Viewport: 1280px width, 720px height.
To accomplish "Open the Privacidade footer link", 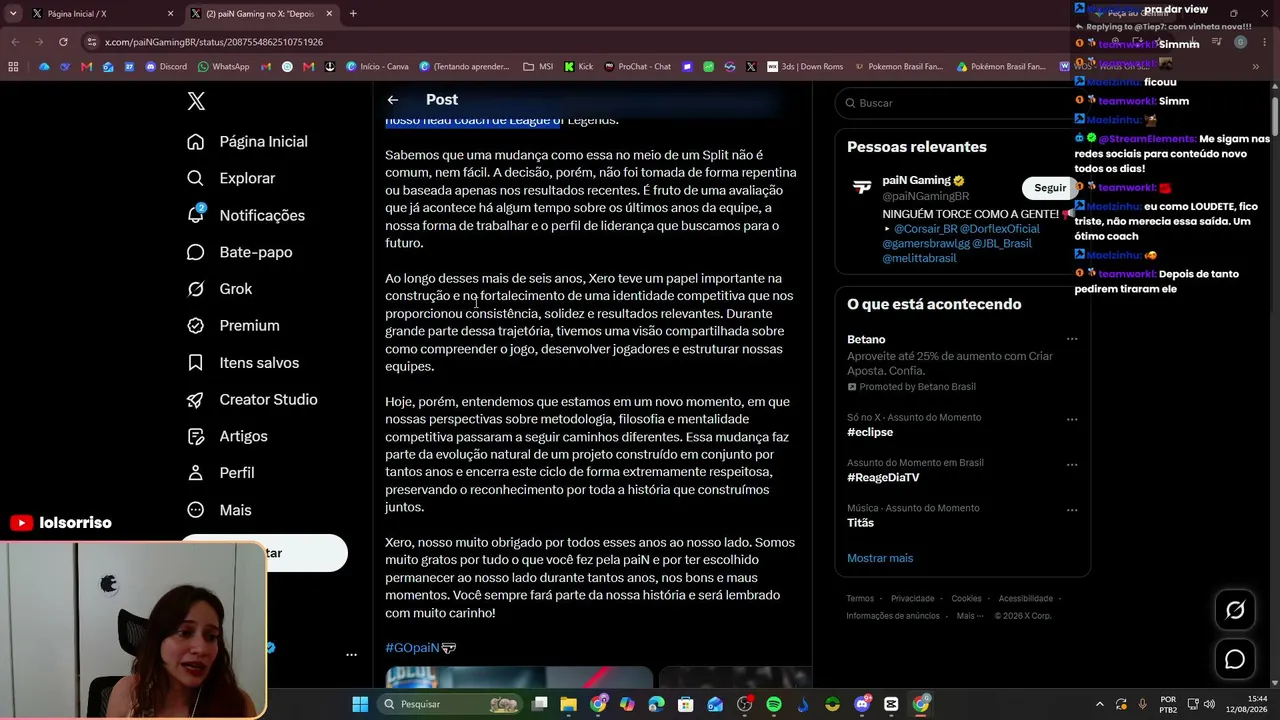I will pyautogui.click(x=912, y=599).
